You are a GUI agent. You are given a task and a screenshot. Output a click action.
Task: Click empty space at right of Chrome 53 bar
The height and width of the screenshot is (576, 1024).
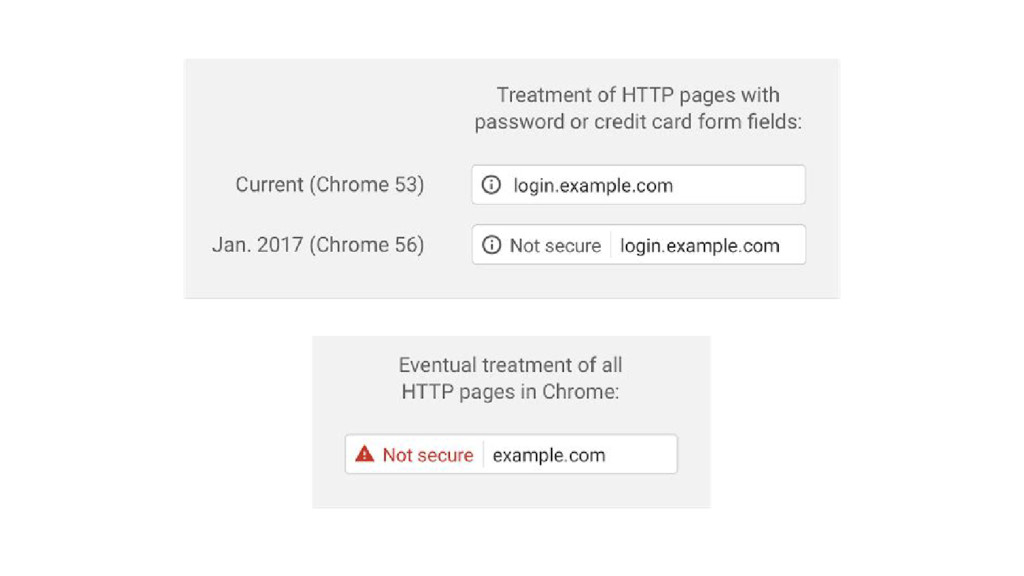(x=738, y=185)
